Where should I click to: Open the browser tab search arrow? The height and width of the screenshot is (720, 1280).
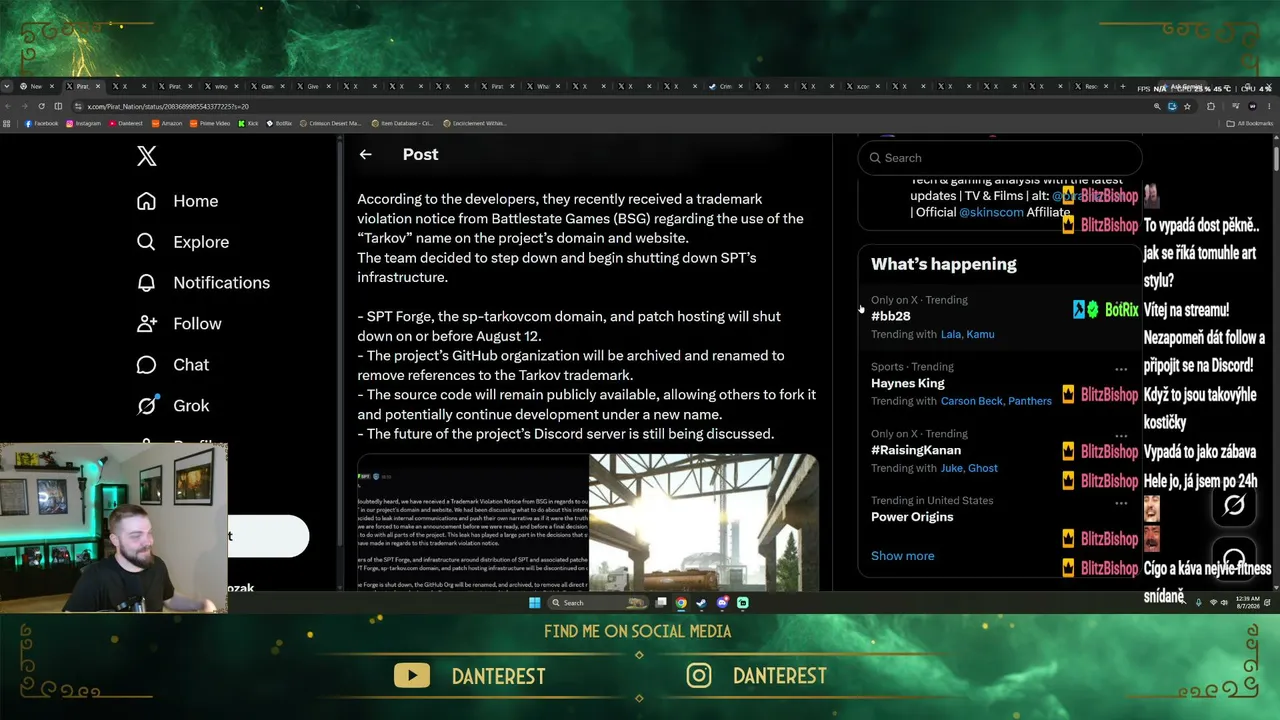7,86
